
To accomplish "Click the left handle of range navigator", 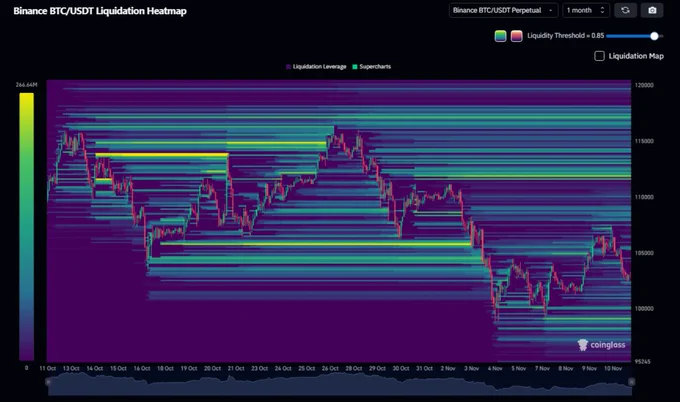I will tap(48, 382).
